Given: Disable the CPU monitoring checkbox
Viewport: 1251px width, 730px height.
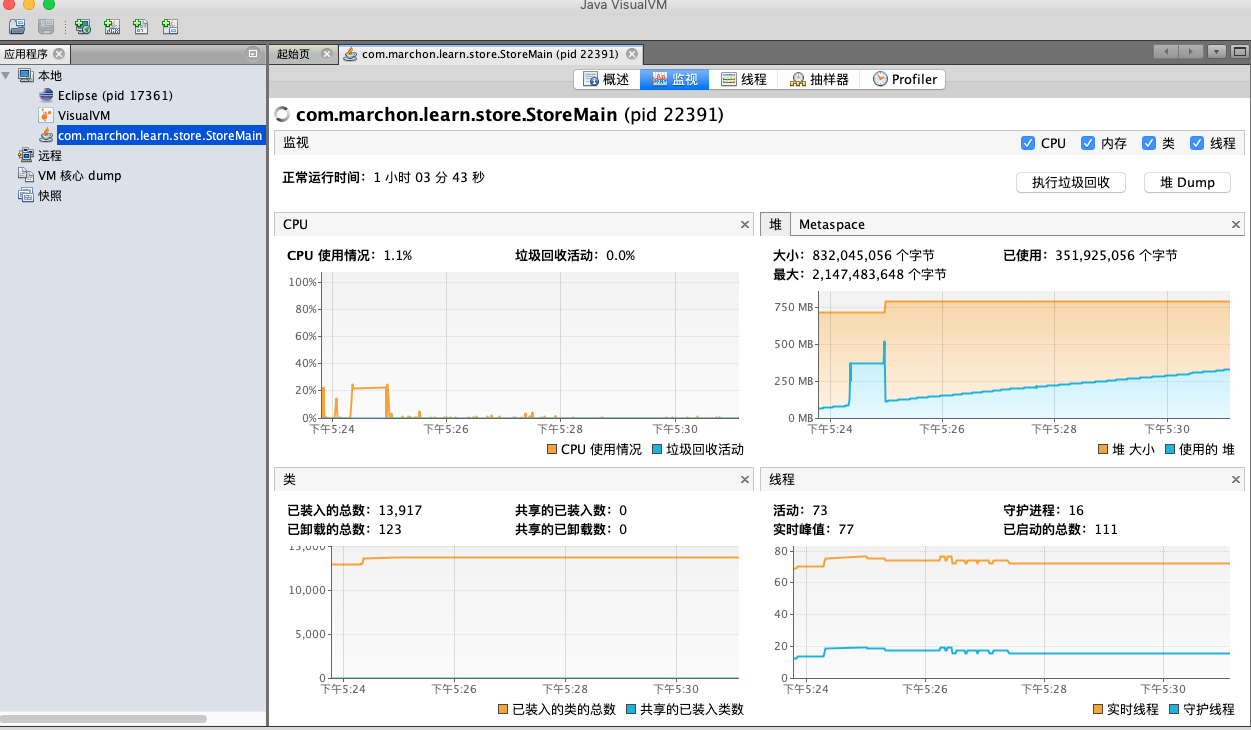Looking at the screenshot, I should click(1029, 143).
